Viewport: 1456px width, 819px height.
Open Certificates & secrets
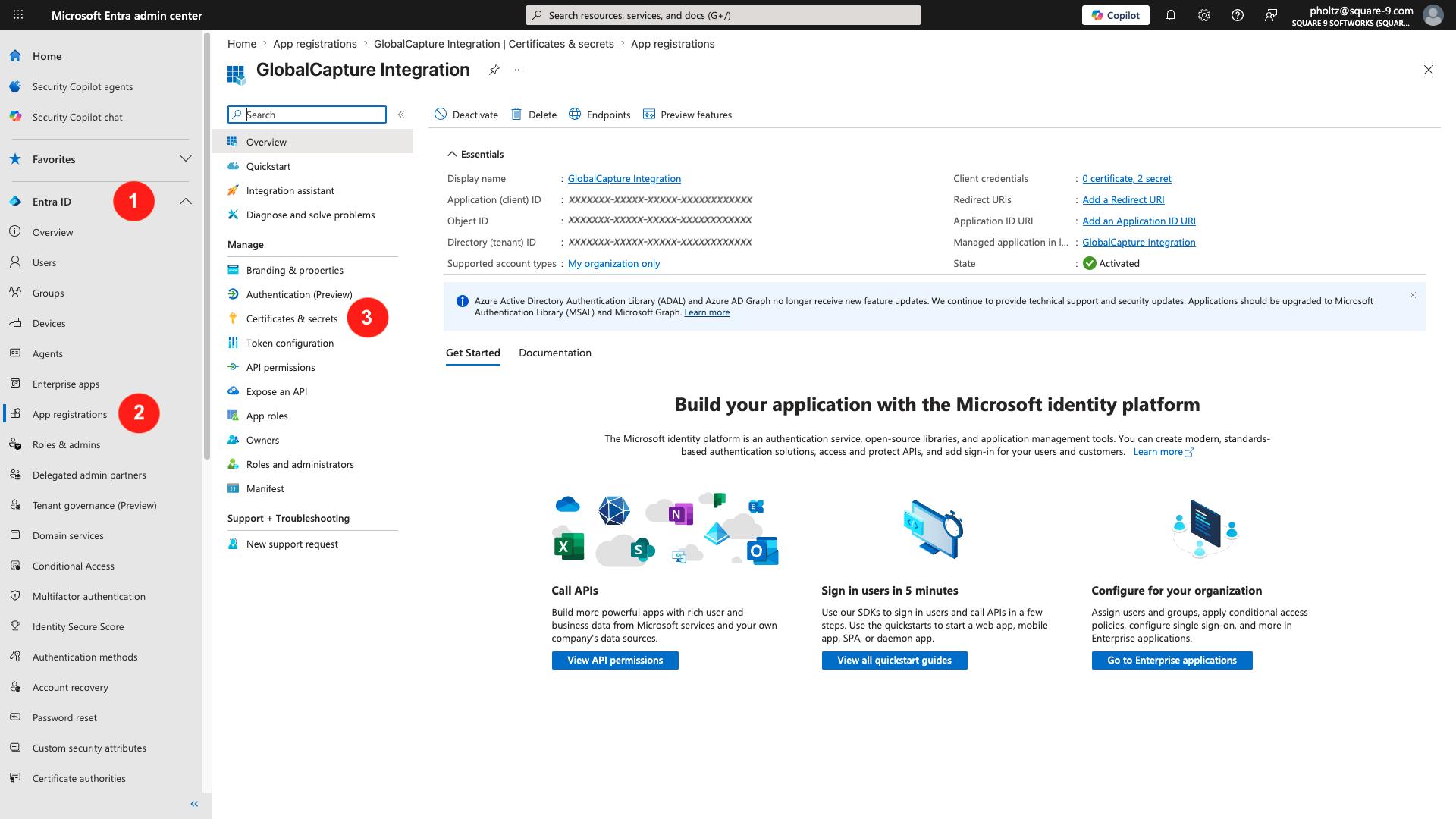point(292,318)
